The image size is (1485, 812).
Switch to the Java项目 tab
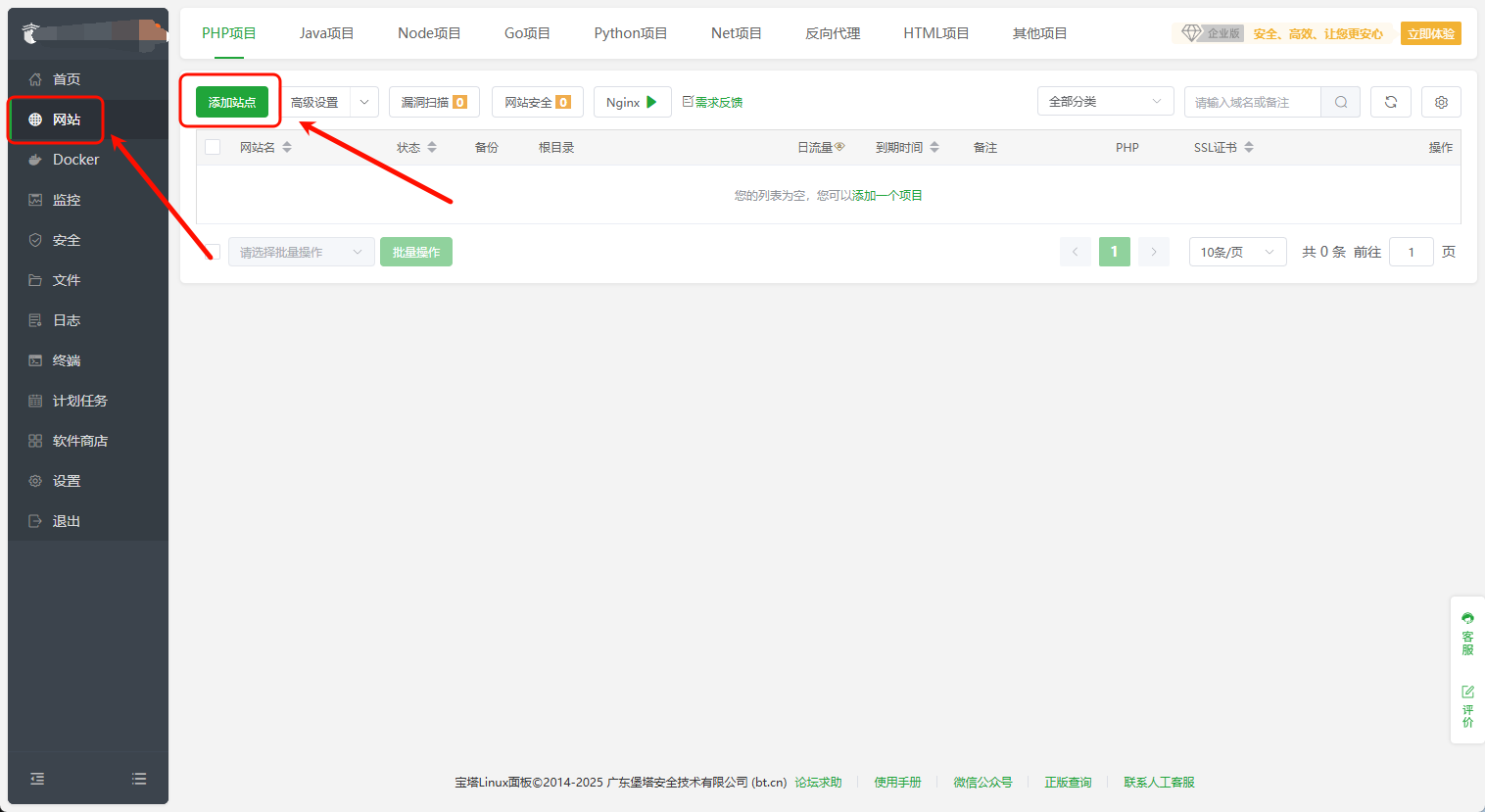(326, 33)
